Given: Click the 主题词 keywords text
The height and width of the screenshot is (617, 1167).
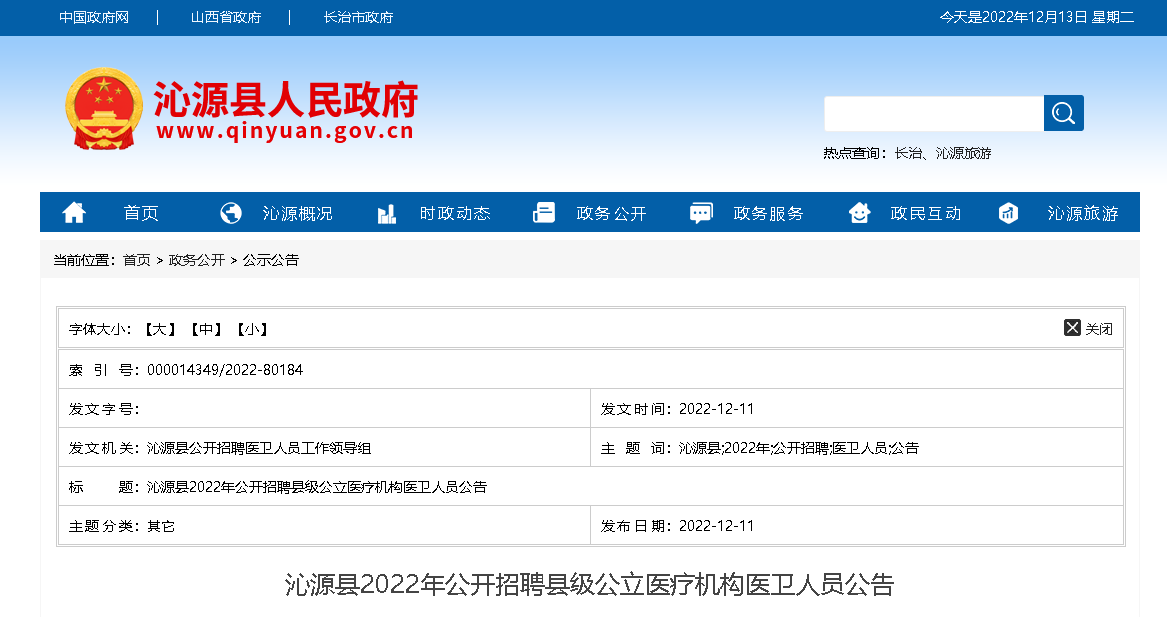Looking at the screenshot, I should 799,447.
